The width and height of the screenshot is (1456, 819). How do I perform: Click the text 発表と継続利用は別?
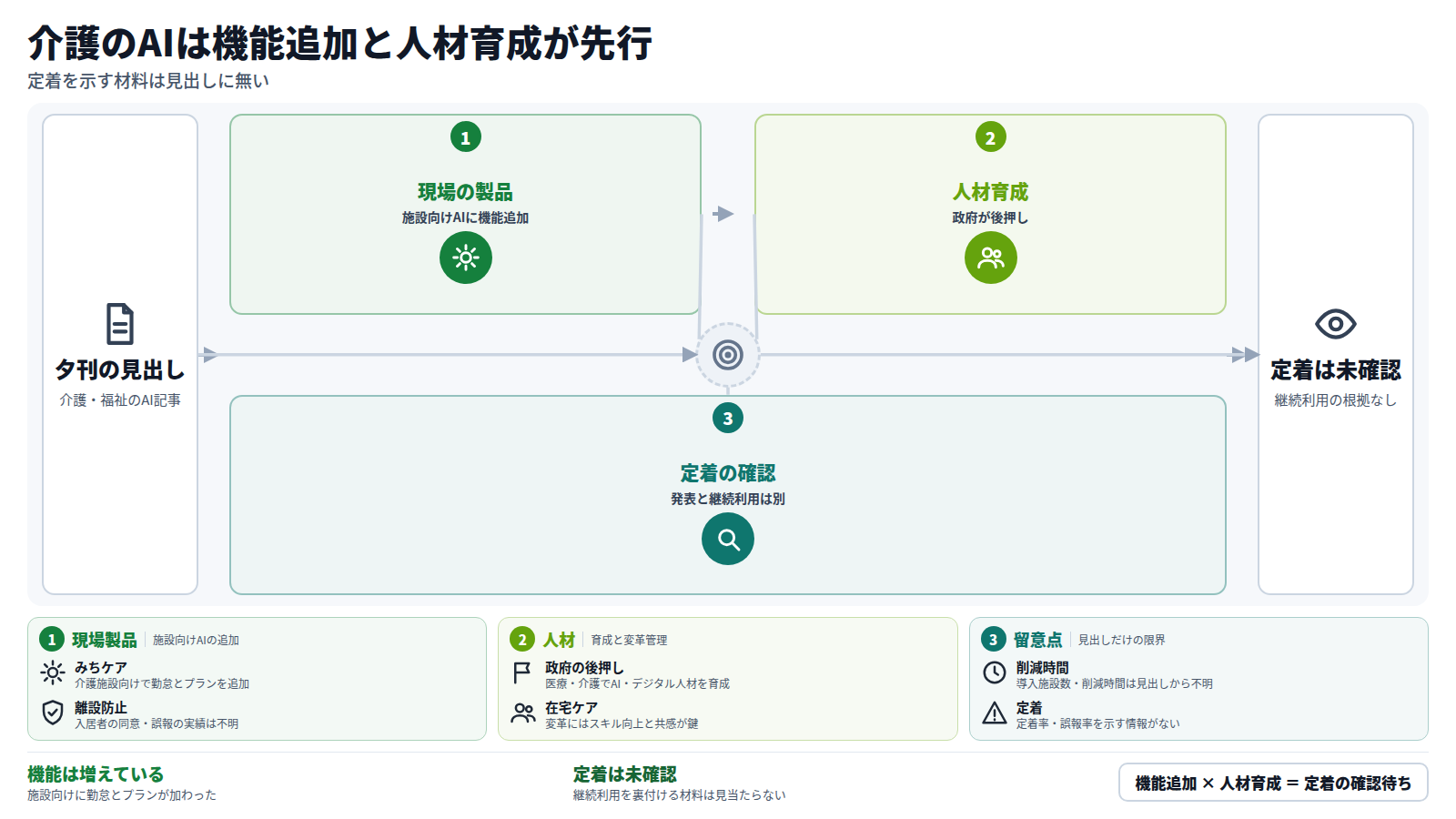[728, 499]
